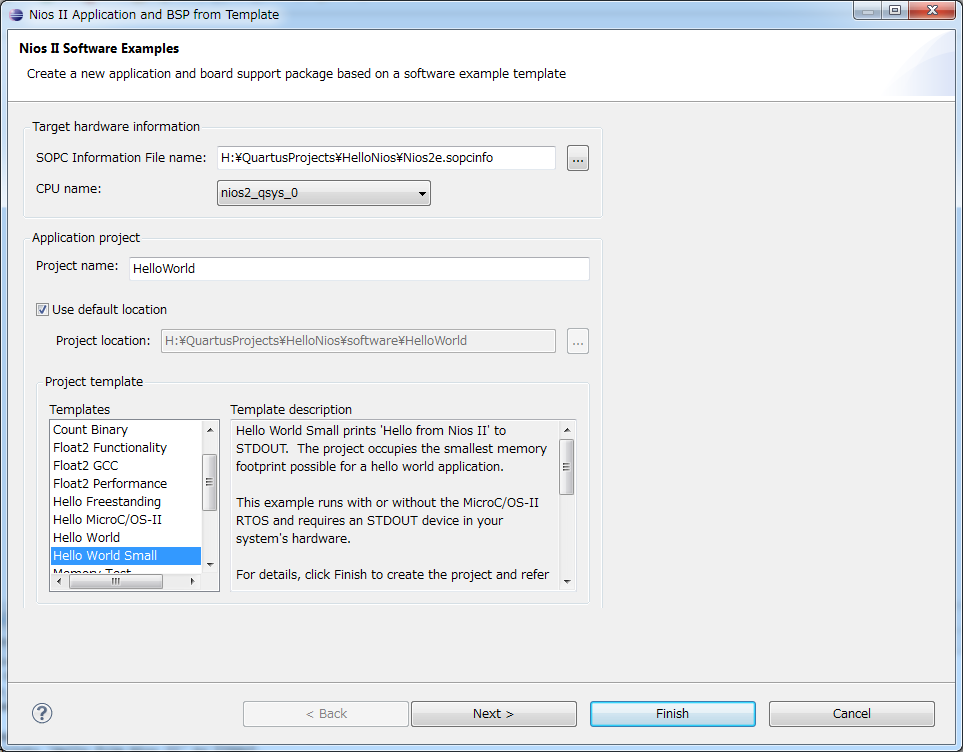The height and width of the screenshot is (752, 963).
Task: Click the SOPC Information File name field
Action: 386,158
